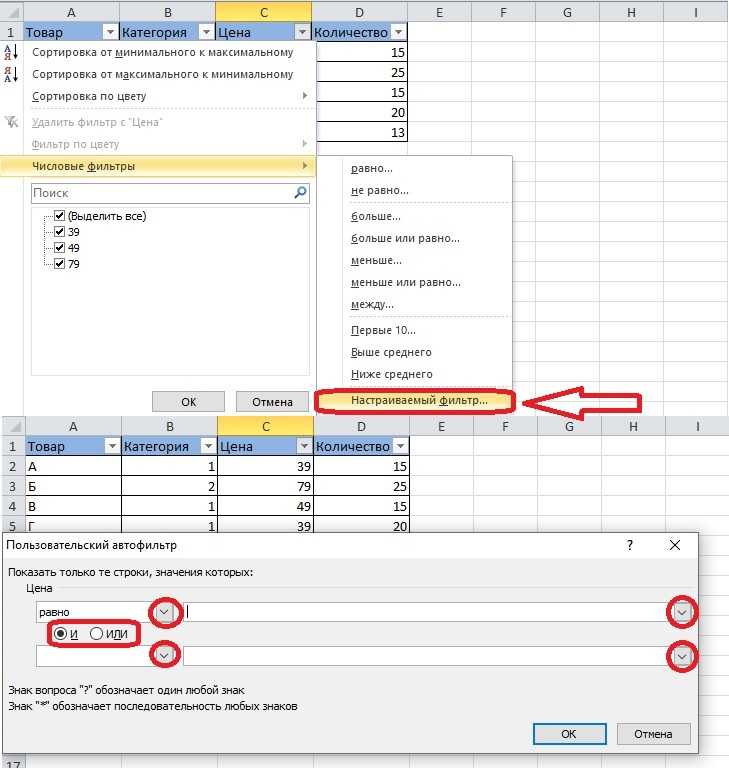Viewport: 729px width, 770px height.
Task: Select column D header in lower sheet
Action: tap(361, 426)
